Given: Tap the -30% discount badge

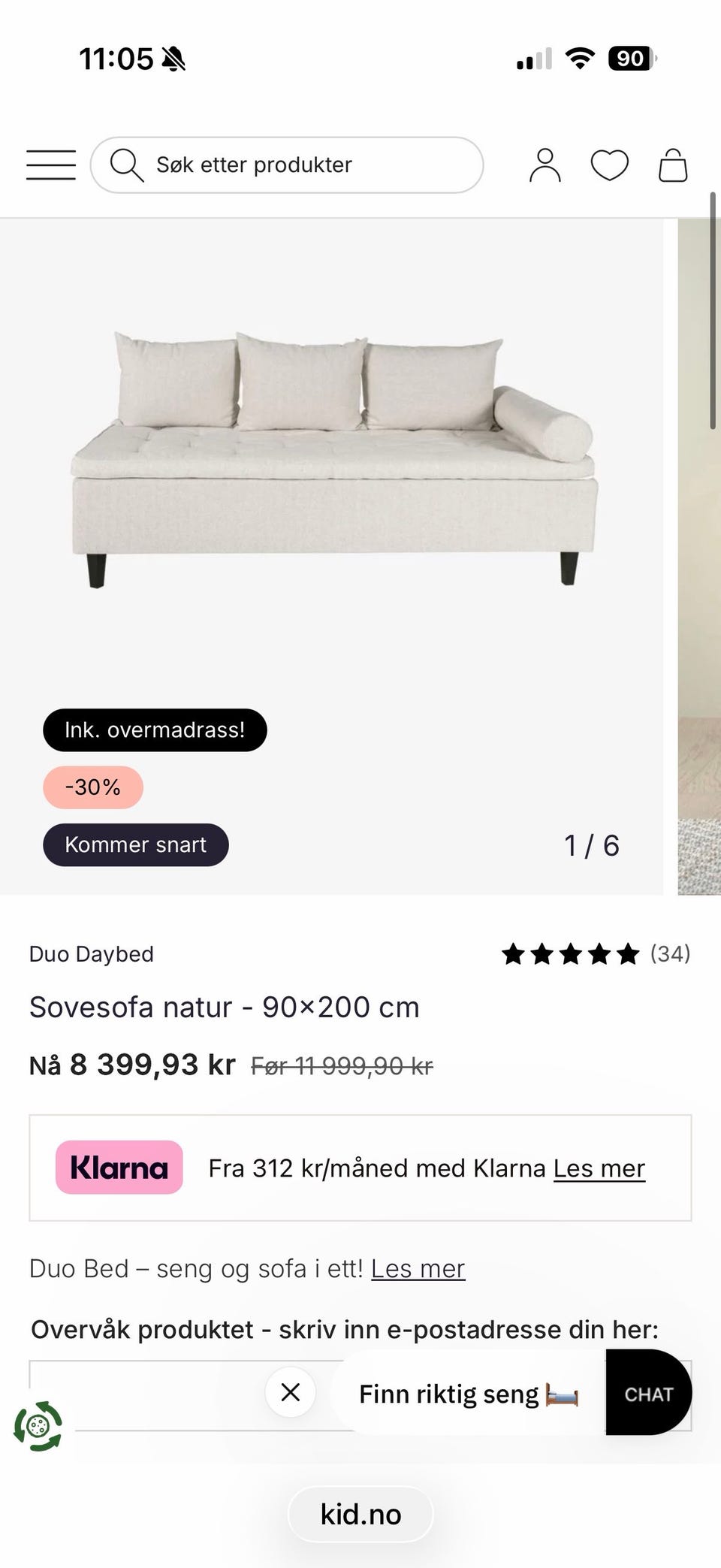Looking at the screenshot, I should coord(92,787).
